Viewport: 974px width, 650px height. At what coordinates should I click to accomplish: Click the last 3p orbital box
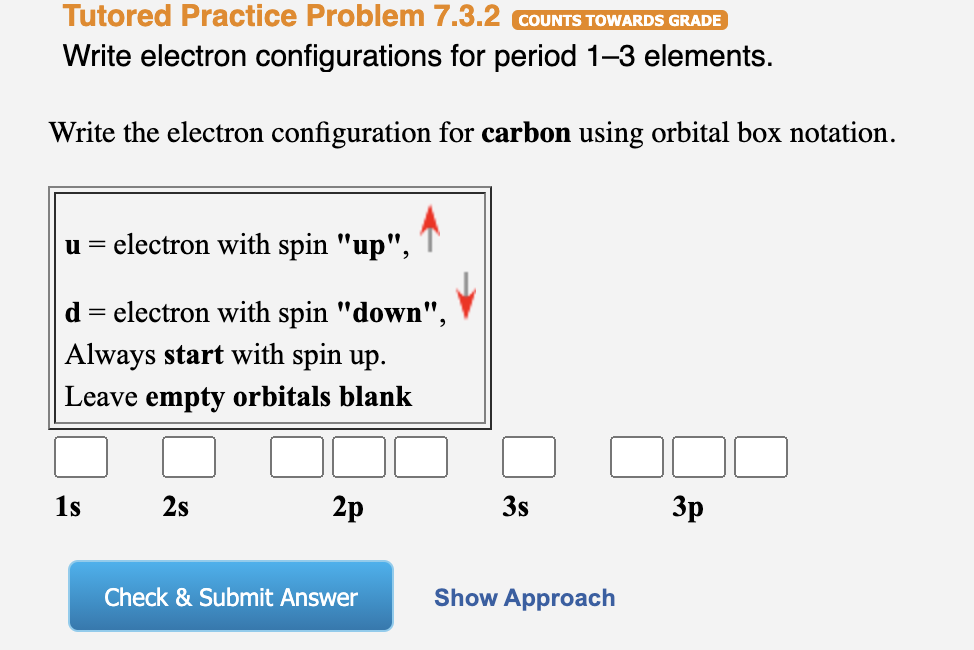pos(761,456)
